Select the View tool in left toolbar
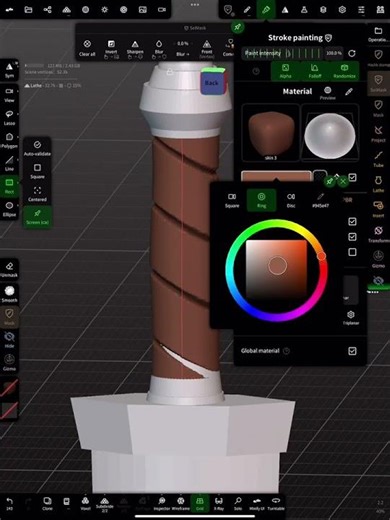The width and height of the screenshot is (390, 520). 9,95
